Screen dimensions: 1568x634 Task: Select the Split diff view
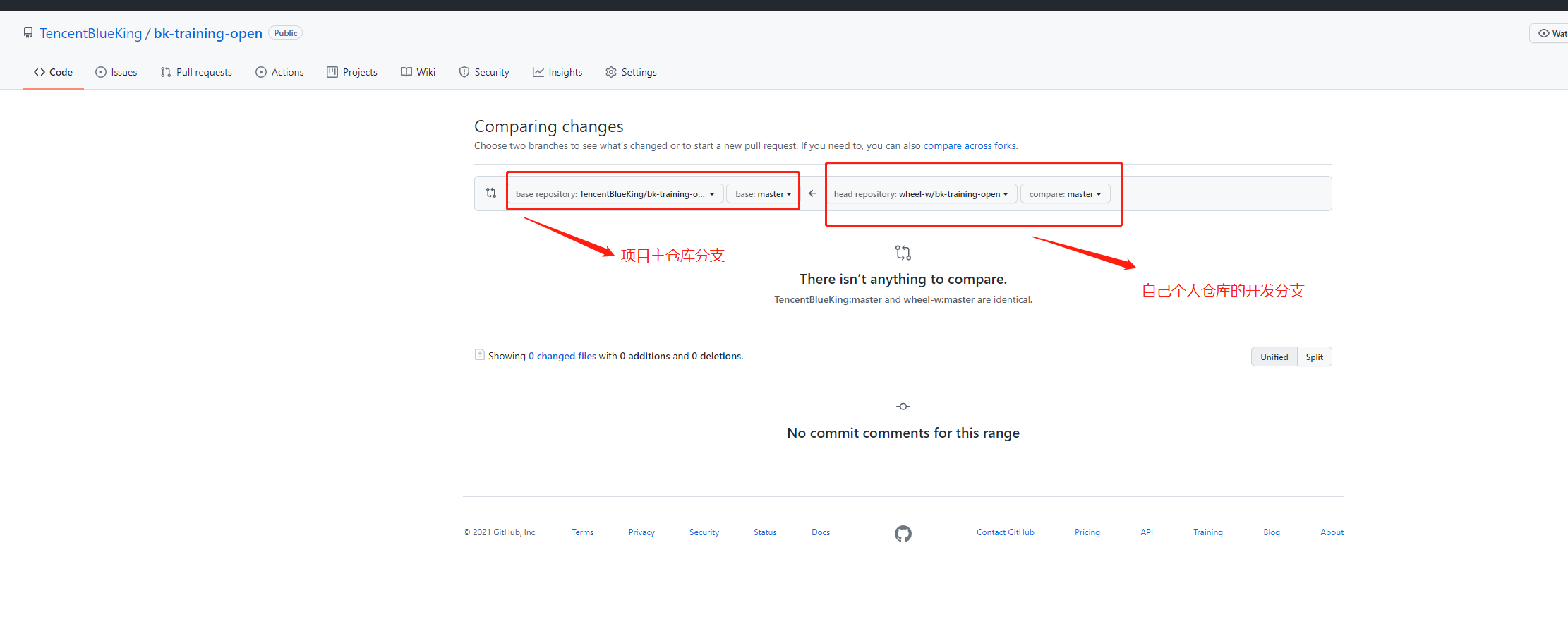1314,357
